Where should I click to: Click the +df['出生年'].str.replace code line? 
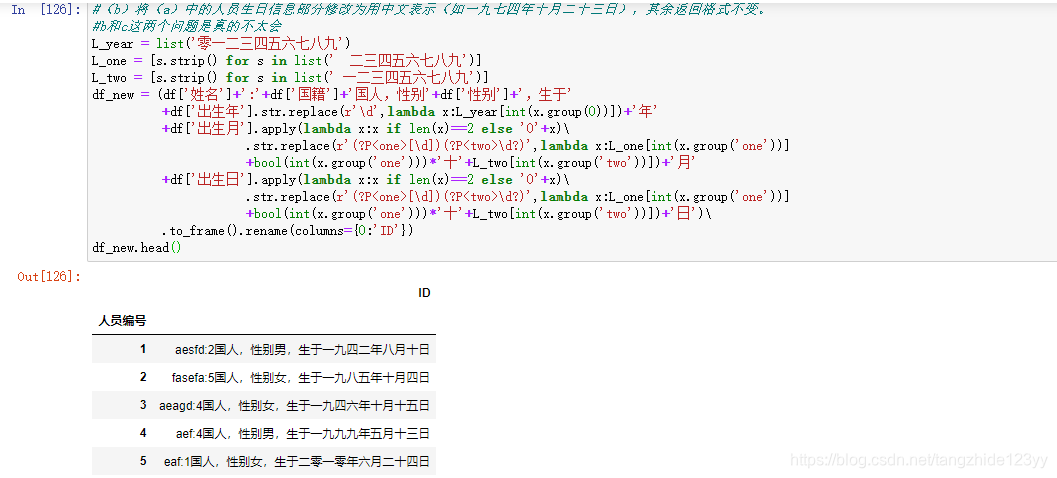(x=409, y=112)
